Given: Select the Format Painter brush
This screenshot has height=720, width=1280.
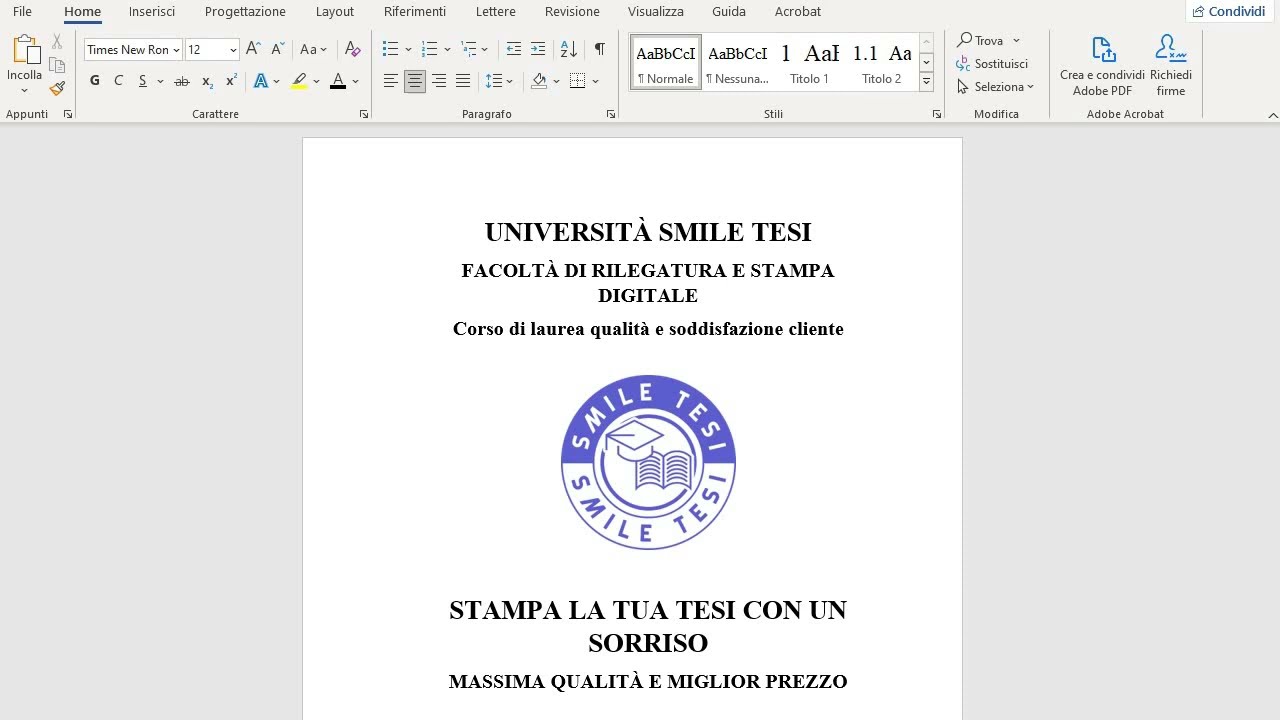Looking at the screenshot, I should tap(57, 88).
